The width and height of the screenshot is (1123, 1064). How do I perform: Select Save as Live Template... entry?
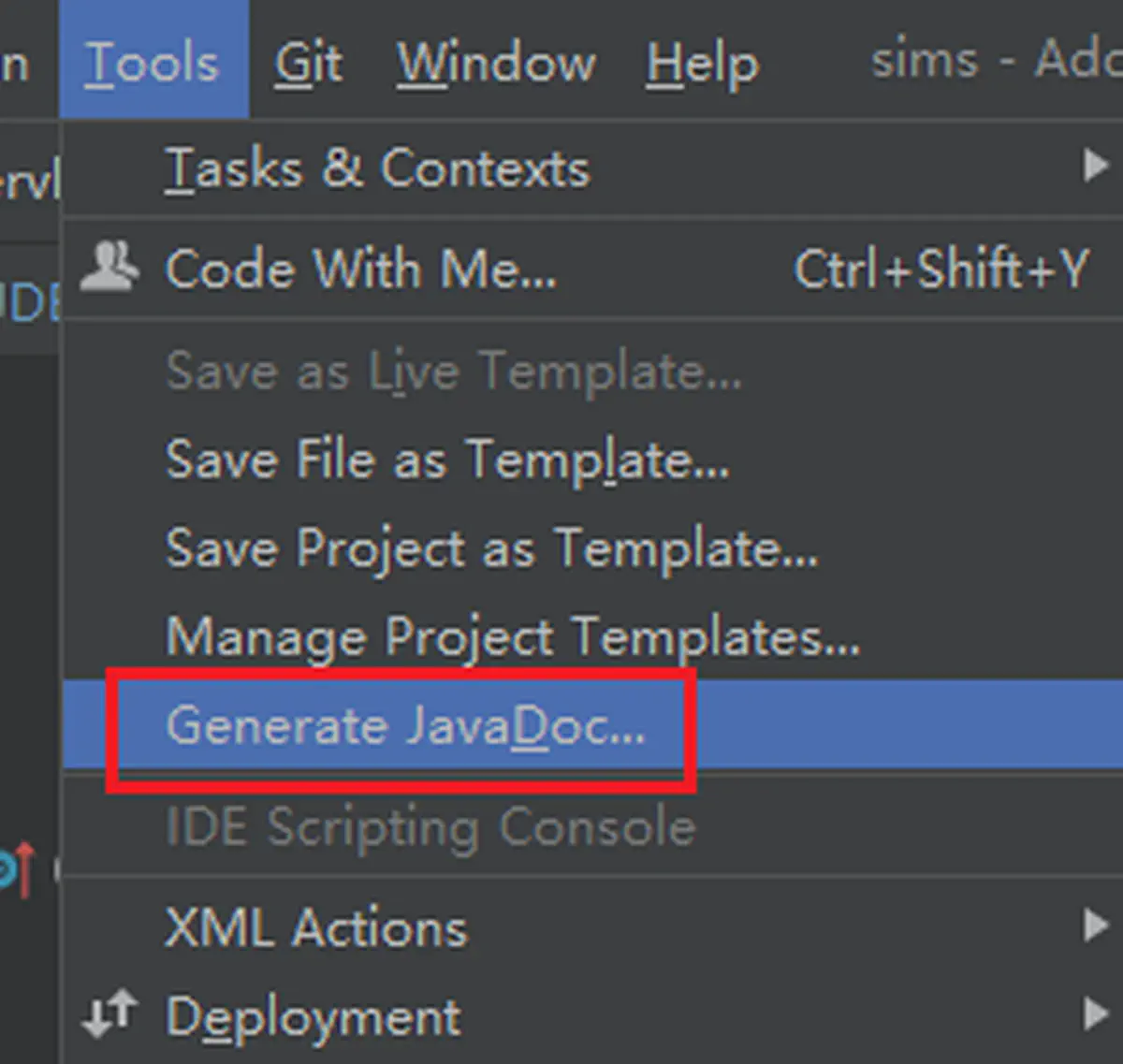tap(593, 371)
